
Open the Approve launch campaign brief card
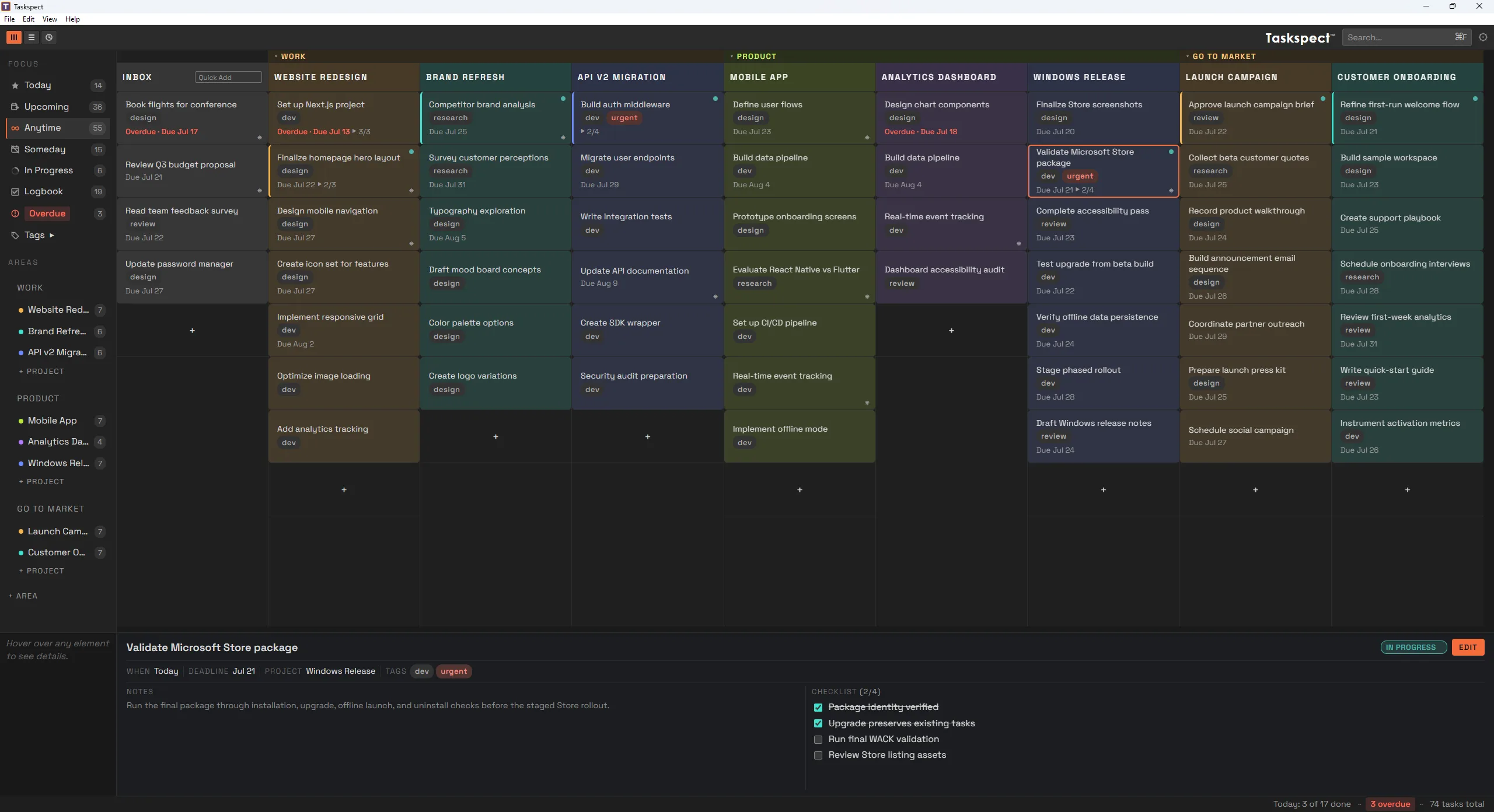point(1255,118)
